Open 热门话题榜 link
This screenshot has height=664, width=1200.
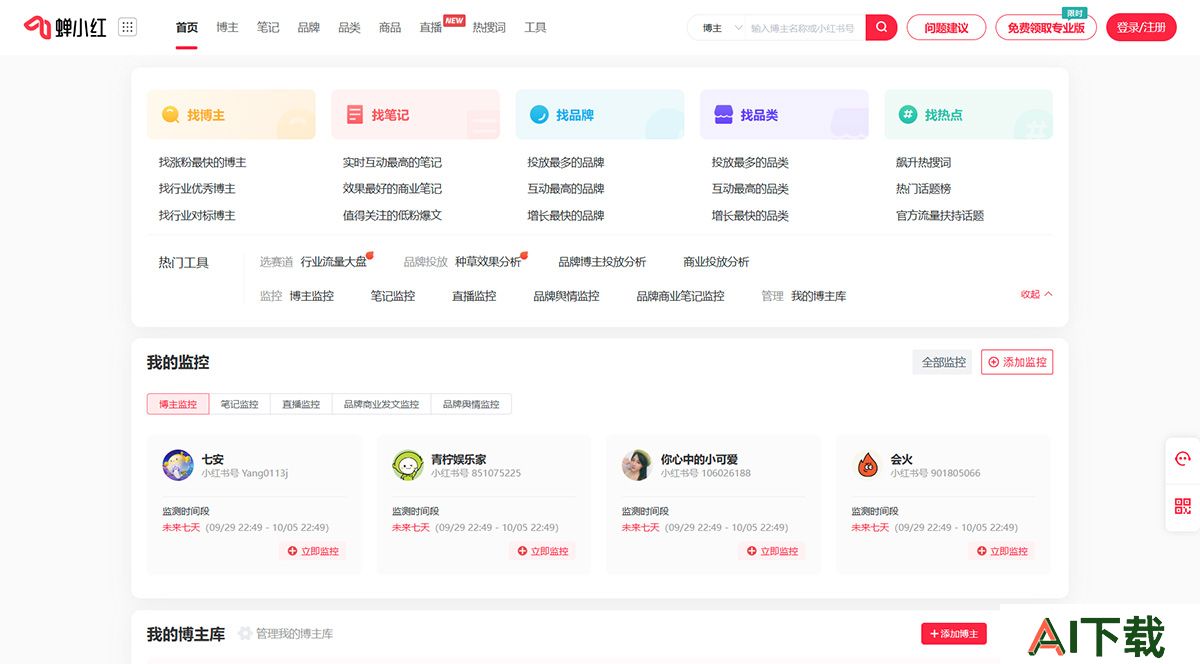point(924,188)
